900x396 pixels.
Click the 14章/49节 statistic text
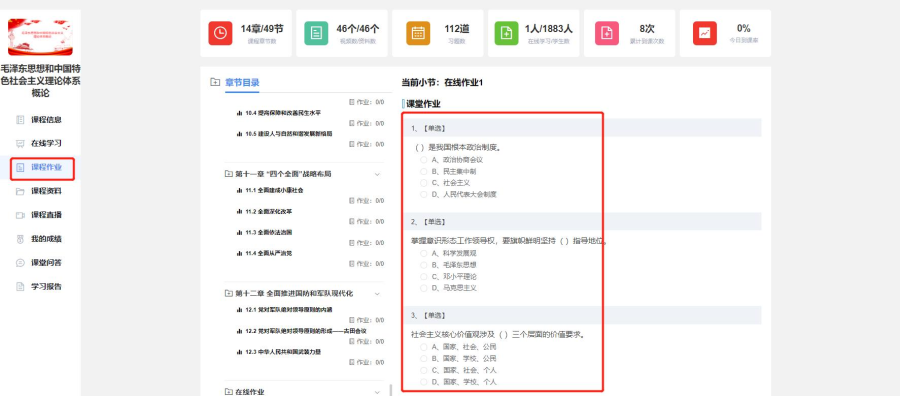point(262,29)
